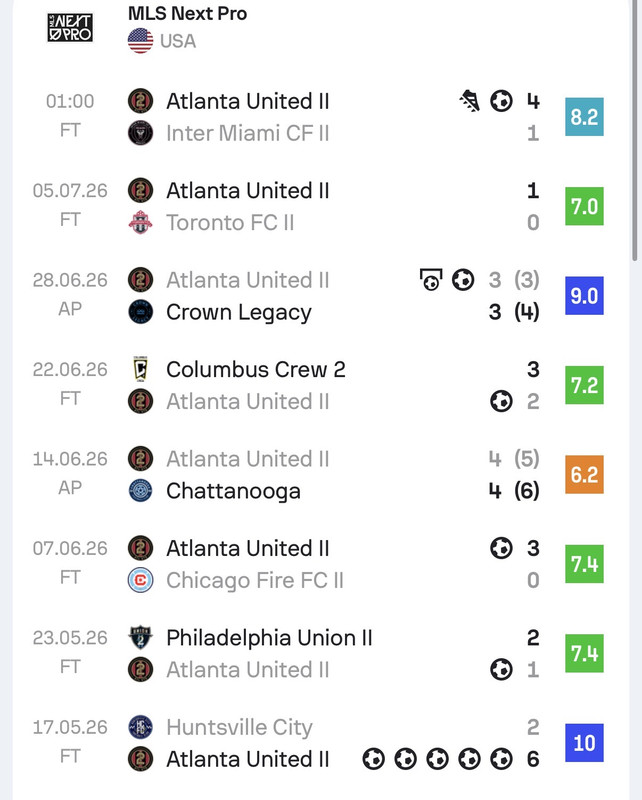Open Toronto FC II team crest
642x800 pixels.
pos(140,222)
